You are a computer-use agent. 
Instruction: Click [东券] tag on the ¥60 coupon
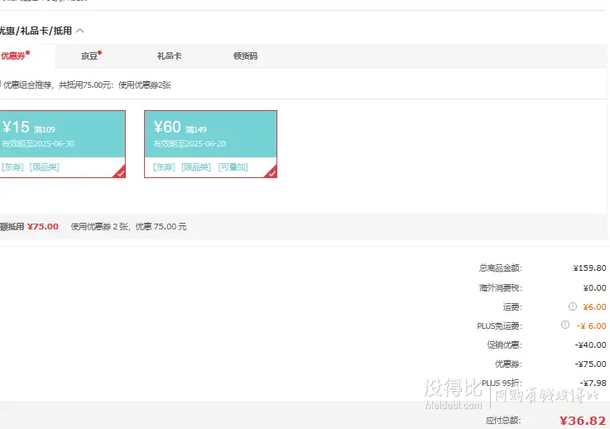point(164,167)
